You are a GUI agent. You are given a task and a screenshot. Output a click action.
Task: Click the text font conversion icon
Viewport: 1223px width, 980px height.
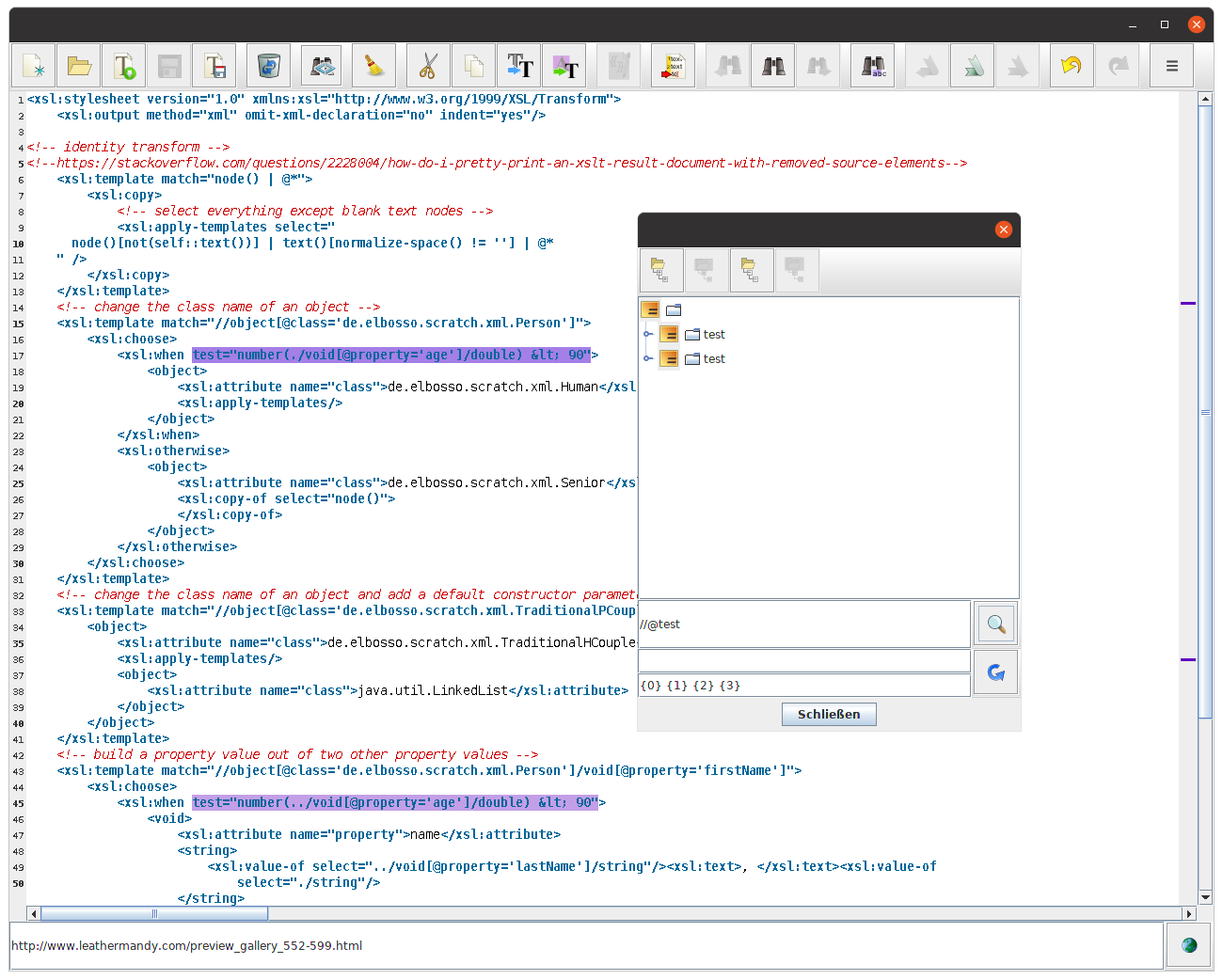(519, 66)
